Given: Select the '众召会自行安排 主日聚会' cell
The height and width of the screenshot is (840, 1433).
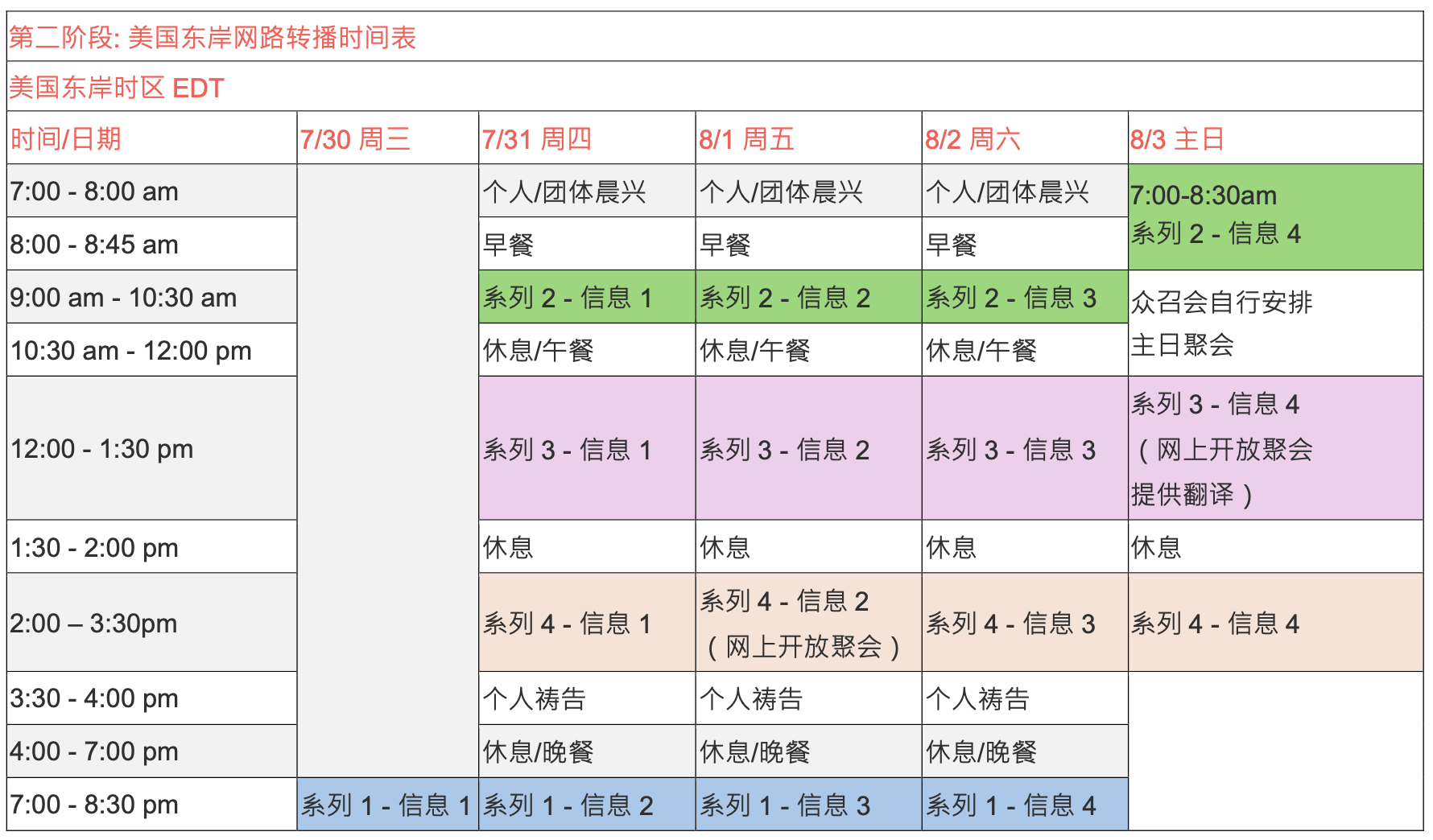Looking at the screenshot, I should (x=1275, y=323).
